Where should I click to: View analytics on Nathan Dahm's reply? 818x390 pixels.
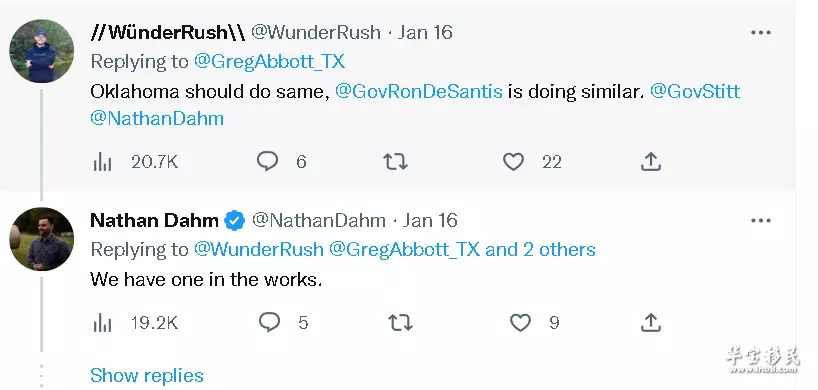pos(103,323)
